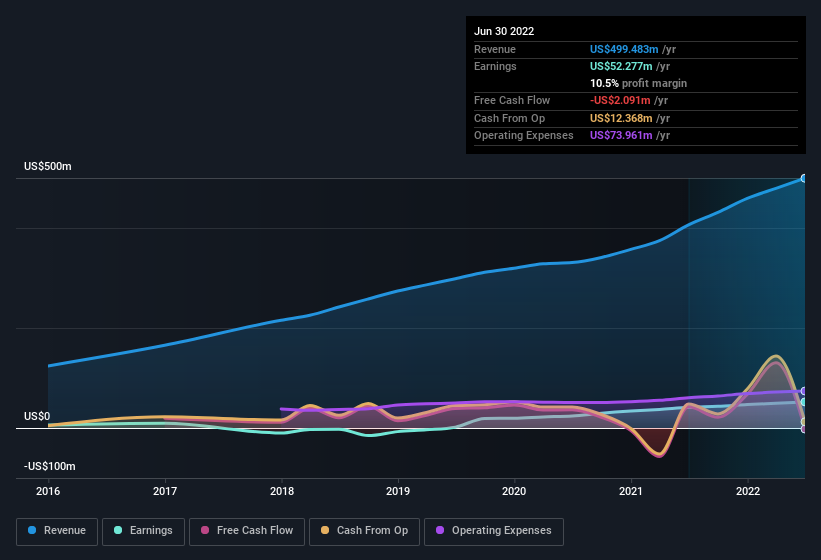Click the US$499.483m revenue value
This screenshot has height=560, width=821.
tap(624, 49)
